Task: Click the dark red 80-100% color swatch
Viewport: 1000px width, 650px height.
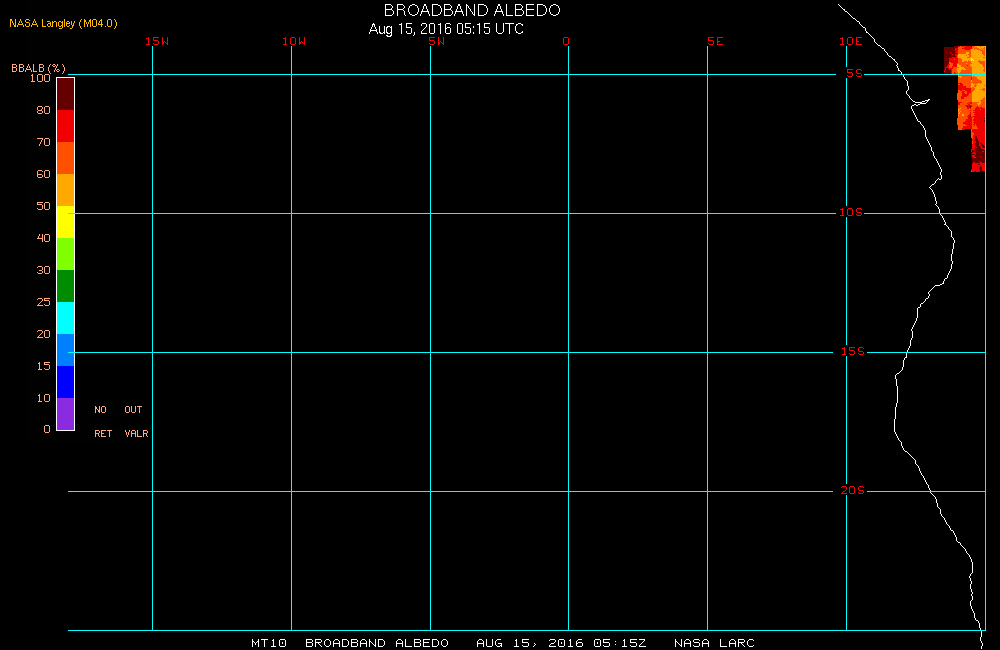Action: (66, 94)
